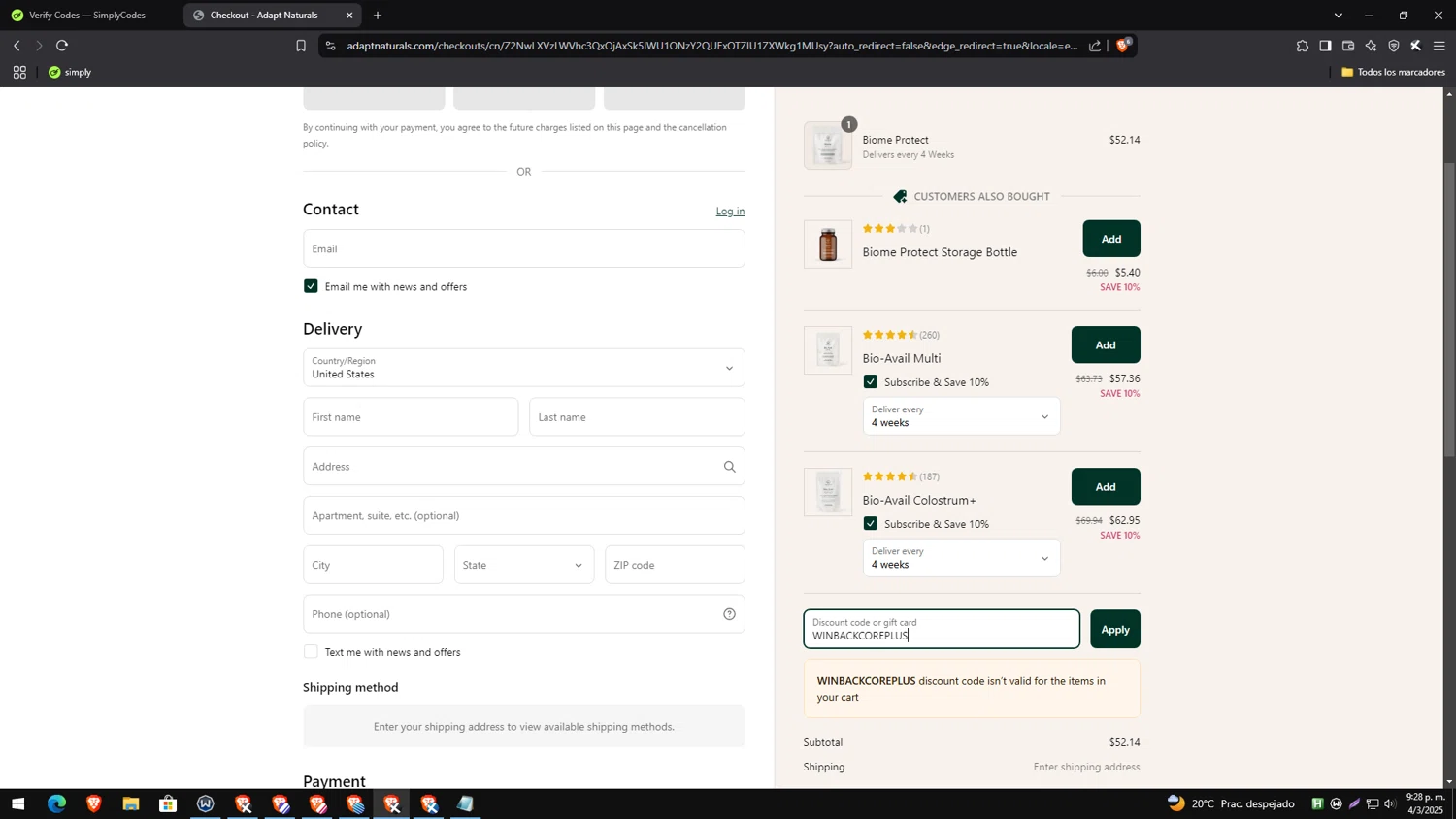Screen dimensions: 1456x819
Task: Open site settings icon beside URL
Action: (x=330, y=46)
